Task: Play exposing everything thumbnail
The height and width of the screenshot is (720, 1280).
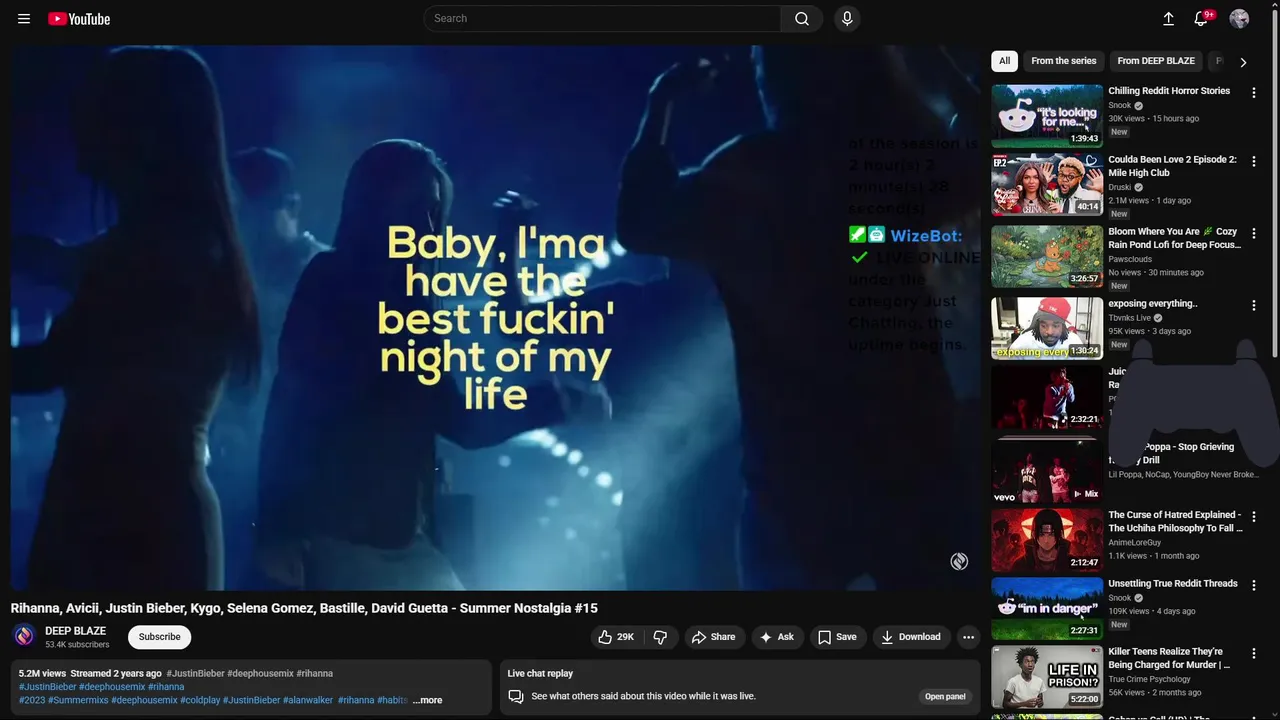Action: click(x=1047, y=328)
